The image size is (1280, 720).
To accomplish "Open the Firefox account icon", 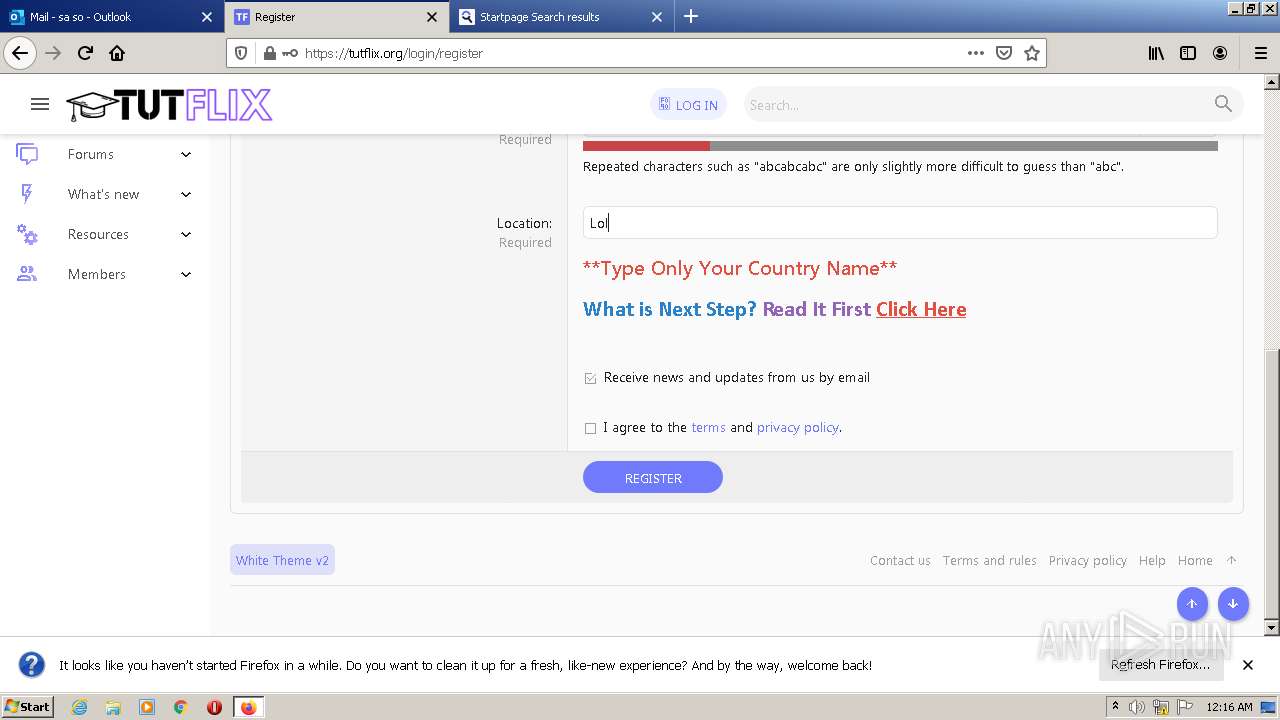I will click(1220, 53).
